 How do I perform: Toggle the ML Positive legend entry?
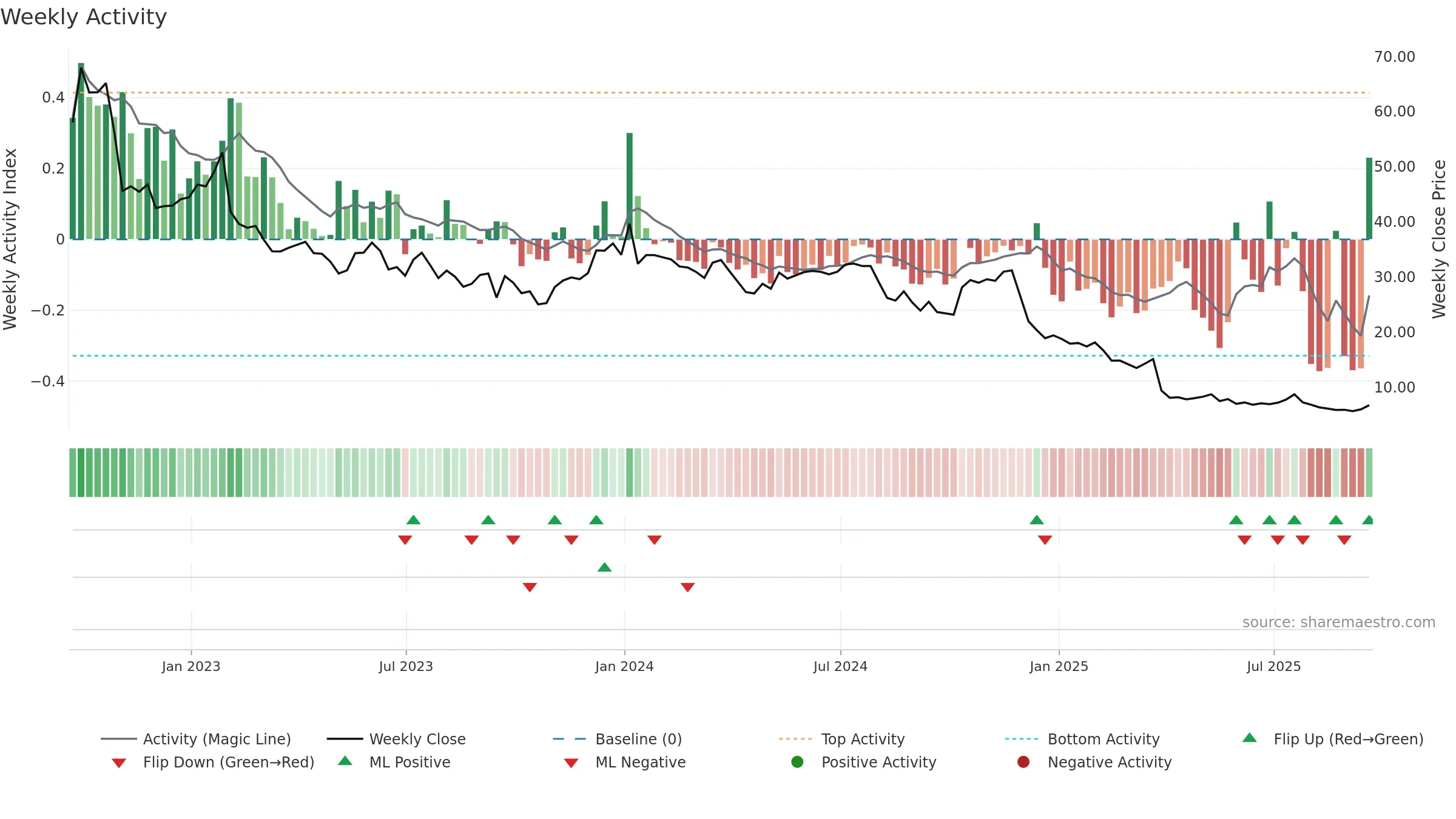click(394, 762)
